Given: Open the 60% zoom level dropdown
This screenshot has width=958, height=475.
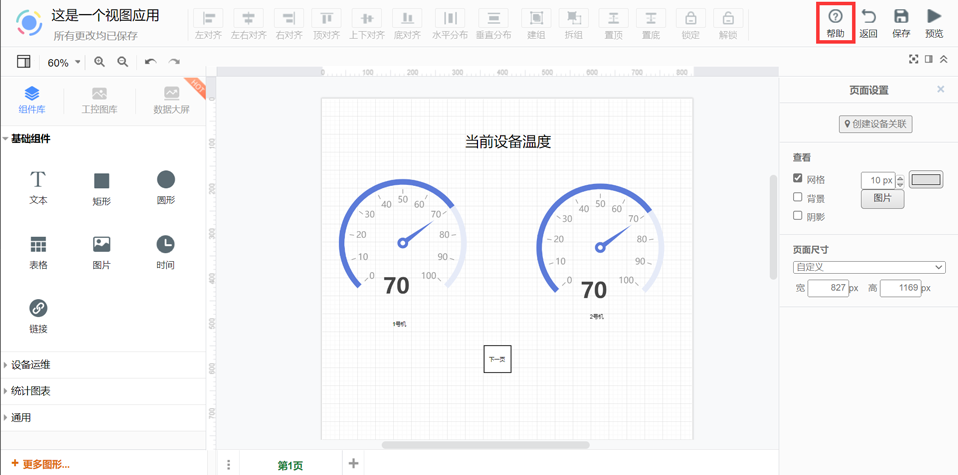Looking at the screenshot, I should [x=64, y=62].
